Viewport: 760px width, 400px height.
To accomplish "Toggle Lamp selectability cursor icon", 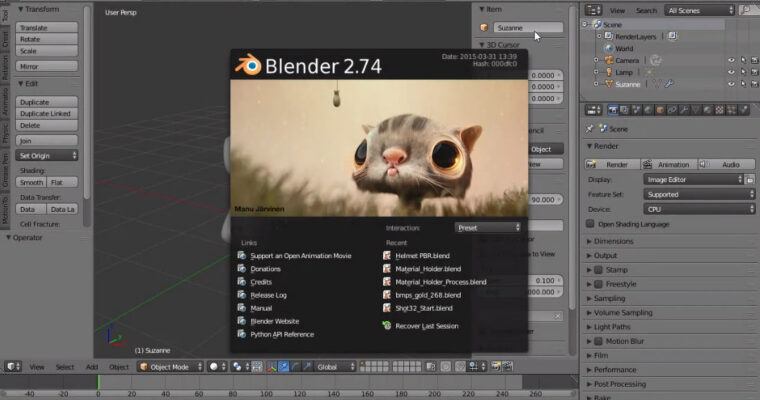I will coord(743,72).
